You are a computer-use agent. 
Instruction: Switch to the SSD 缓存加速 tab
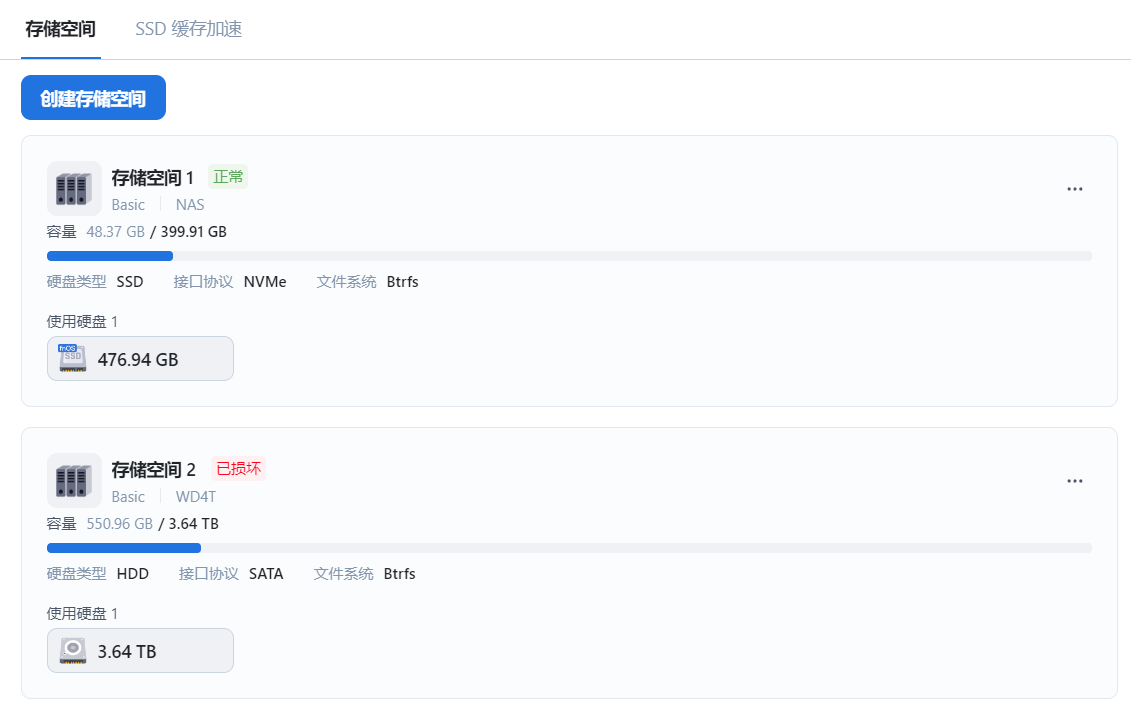click(x=189, y=29)
